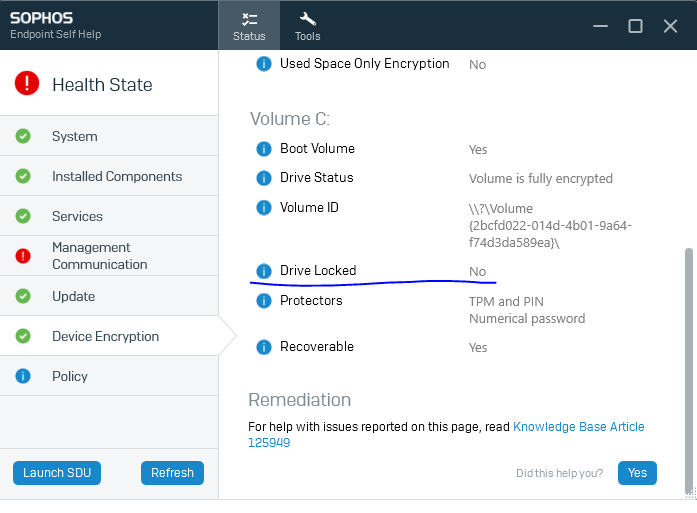Click the Remediation heading
The height and width of the screenshot is (513, 697).
pyautogui.click(x=300, y=400)
